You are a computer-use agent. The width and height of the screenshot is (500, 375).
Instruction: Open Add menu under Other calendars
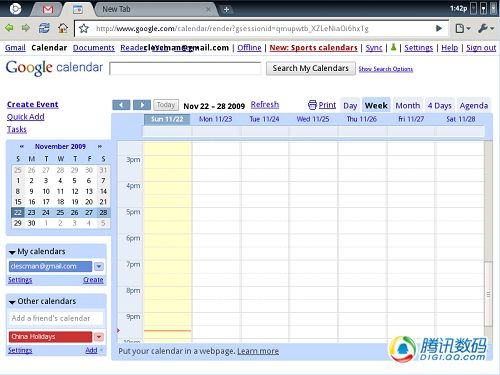(93, 350)
